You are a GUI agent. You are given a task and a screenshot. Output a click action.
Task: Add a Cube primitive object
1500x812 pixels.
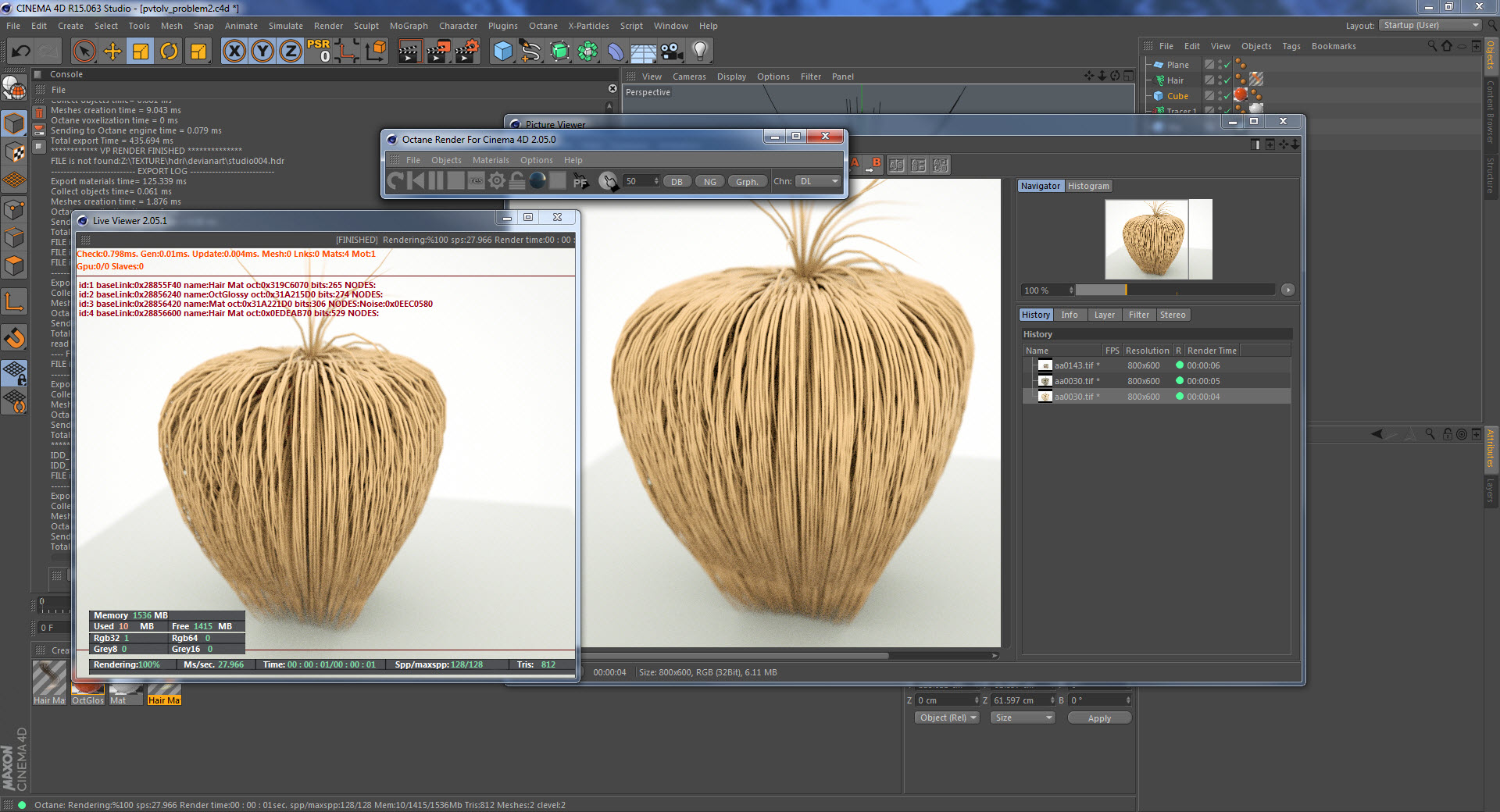[502, 52]
